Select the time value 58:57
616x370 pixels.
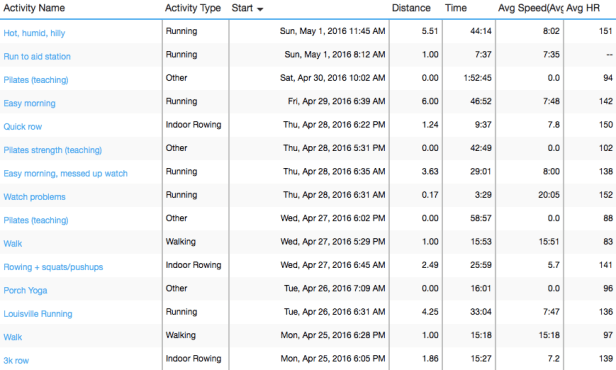(481, 218)
